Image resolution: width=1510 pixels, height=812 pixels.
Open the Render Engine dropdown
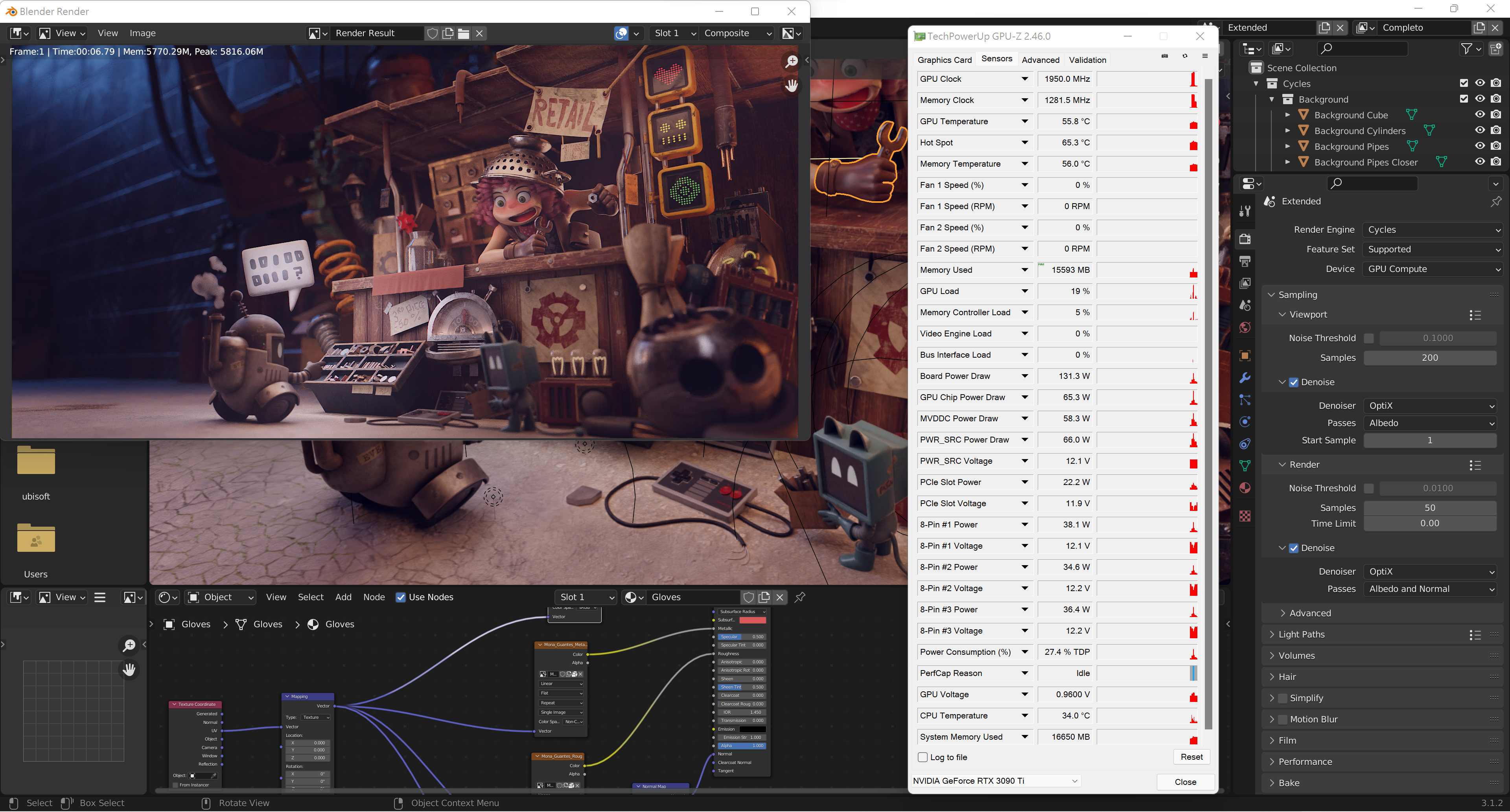(x=1433, y=230)
